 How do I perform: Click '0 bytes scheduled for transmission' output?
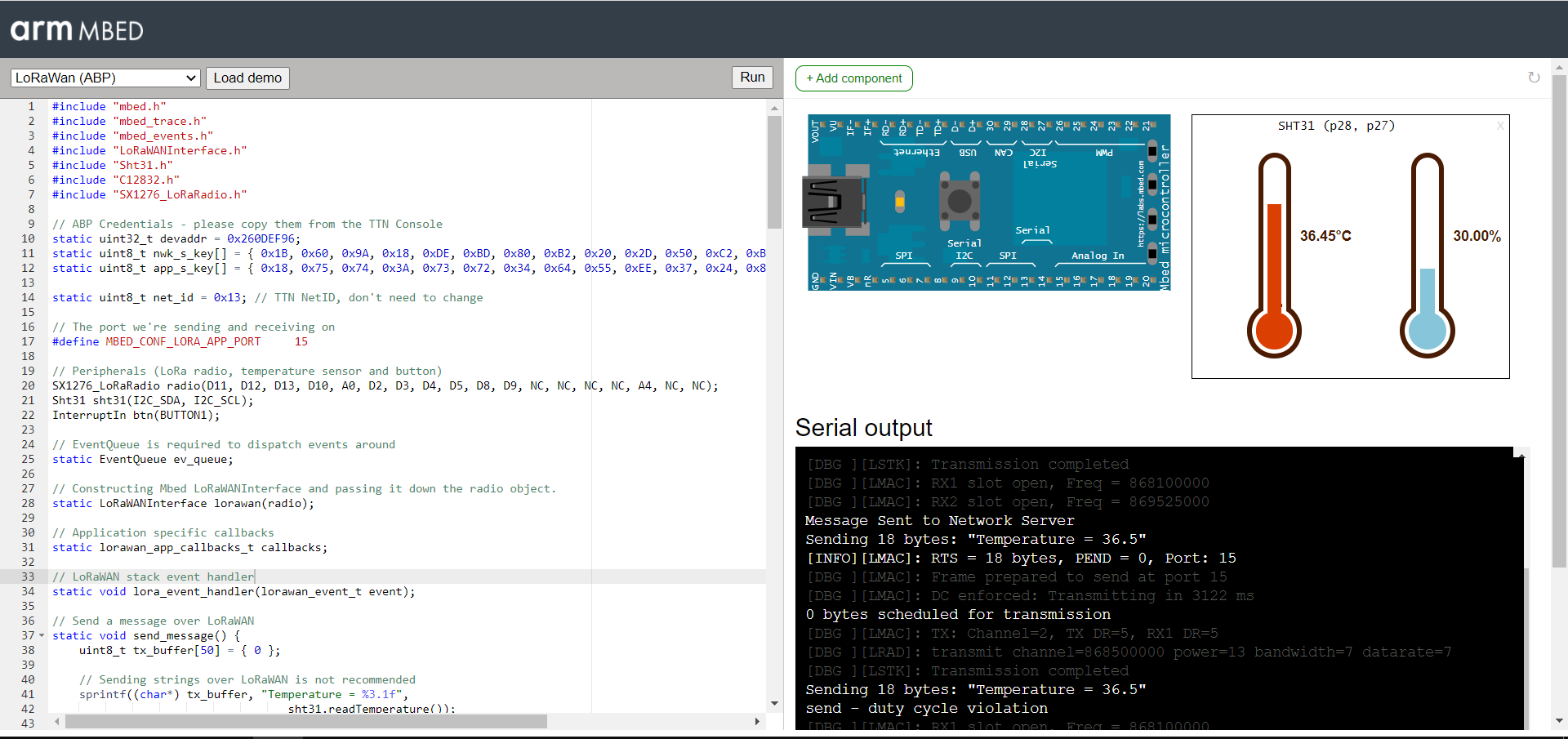click(x=958, y=614)
